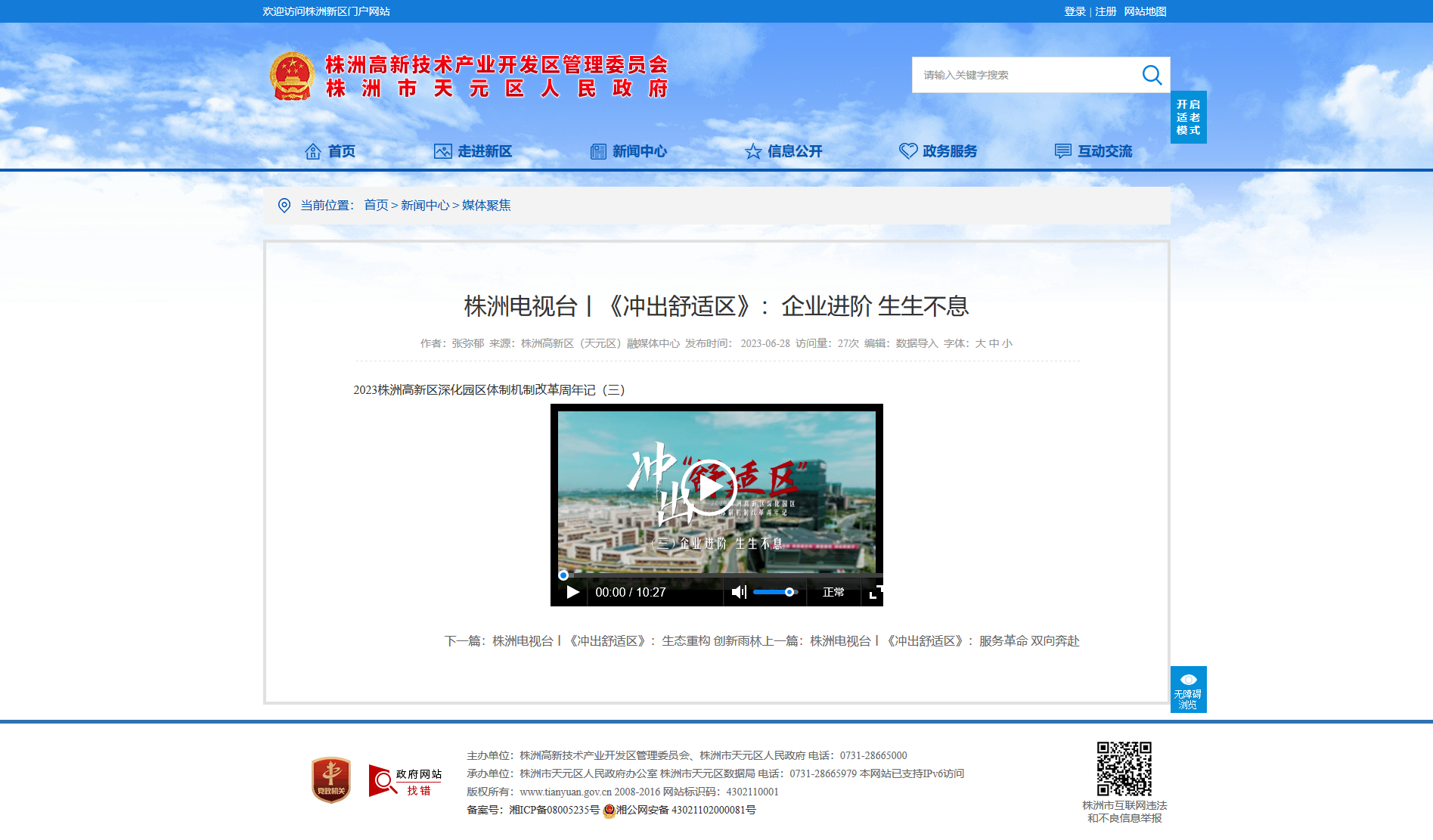
Task: Click the national emblem logo
Action: 292,76
